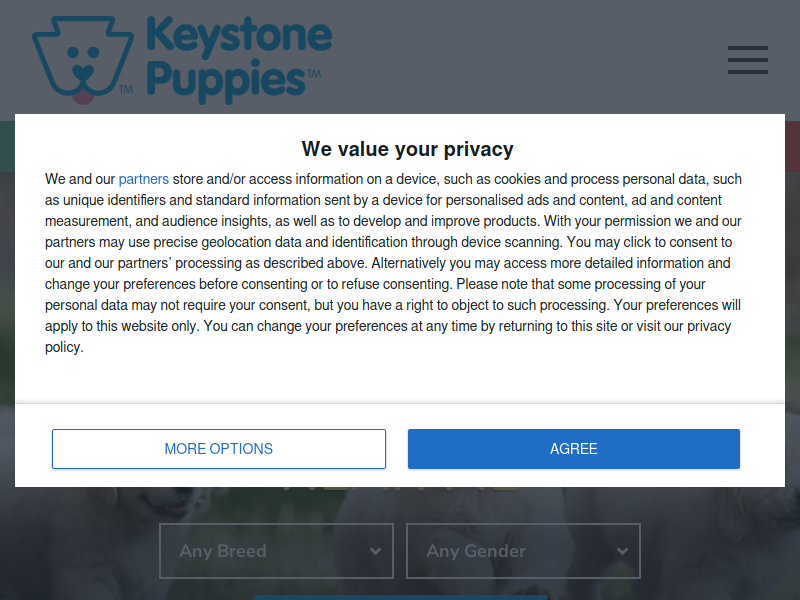Image resolution: width=800 pixels, height=600 pixels.
Task: Open the Any Breed dropdown
Action: [277, 551]
